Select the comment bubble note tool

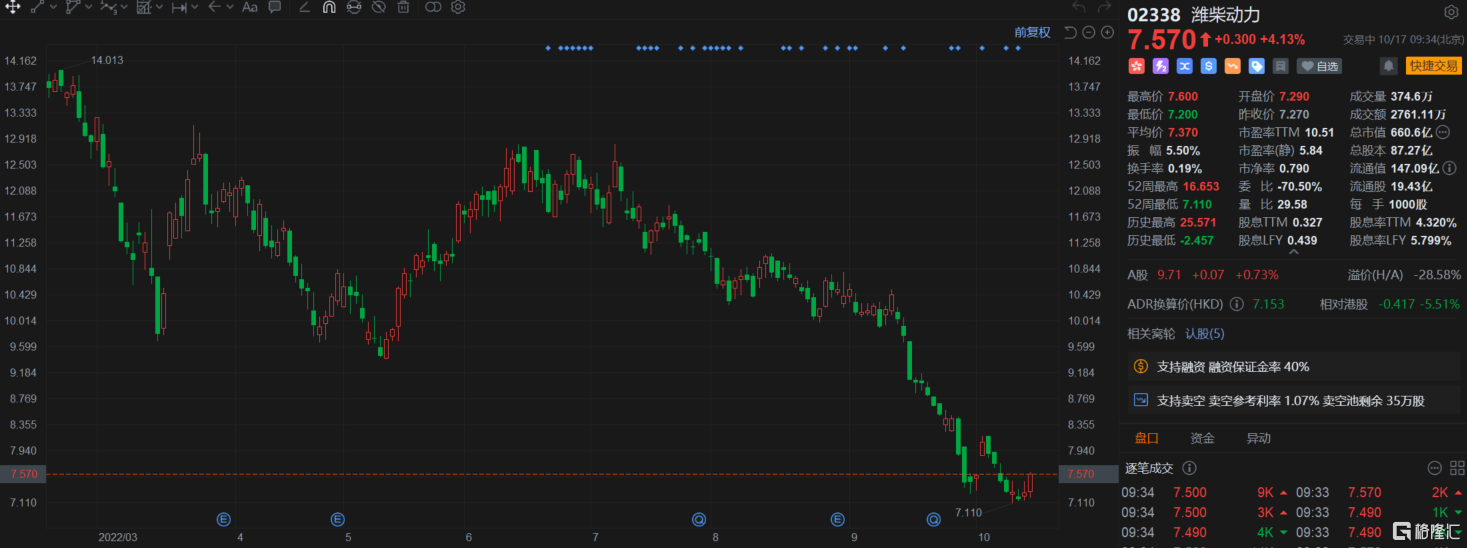coord(275,8)
